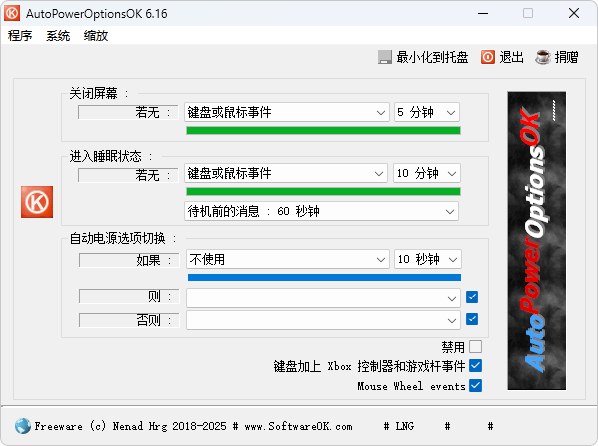
Task: Click the www.SoftwareOK.com link
Action: [x=299, y=426]
